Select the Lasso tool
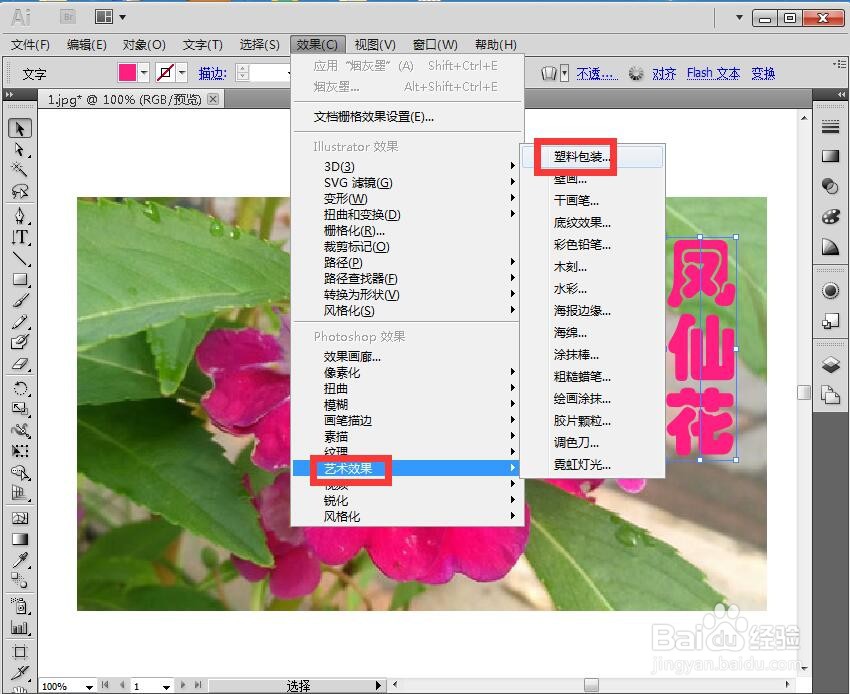Screen dimensions: 850x694 point(20,191)
